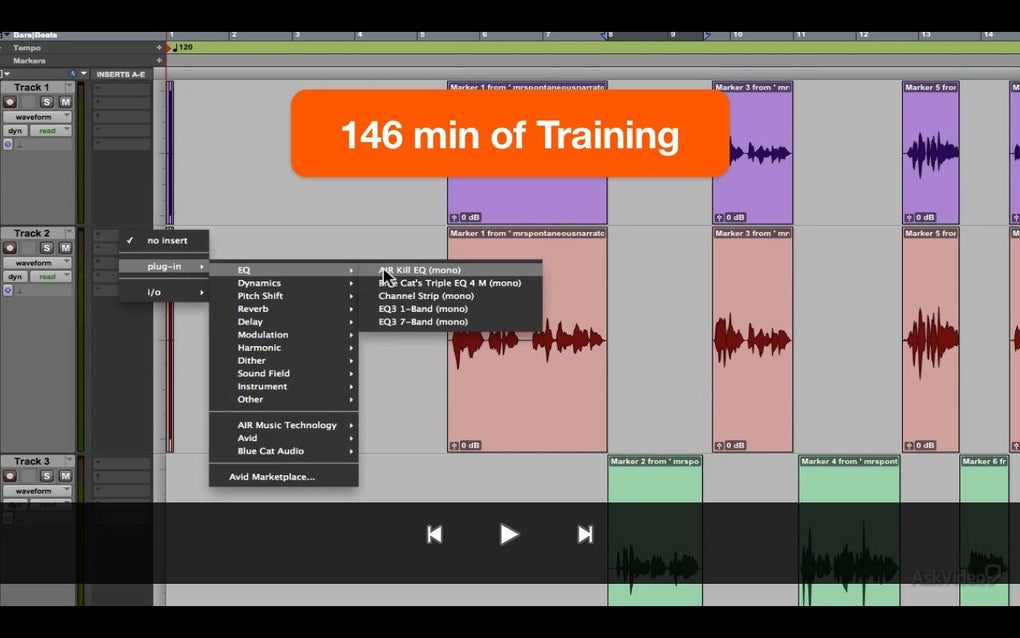Mute Track 1
This screenshot has width=1020, height=638.
(x=65, y=102)
